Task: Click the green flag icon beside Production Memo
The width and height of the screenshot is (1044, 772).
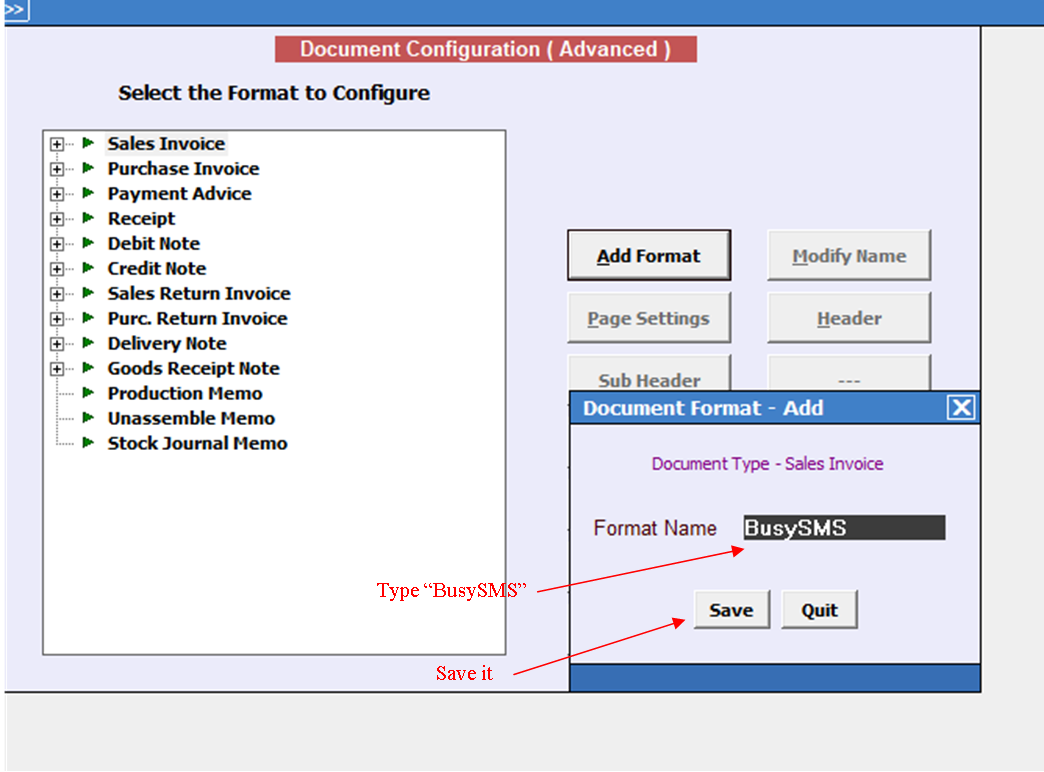Action: [x=88, y=393]
